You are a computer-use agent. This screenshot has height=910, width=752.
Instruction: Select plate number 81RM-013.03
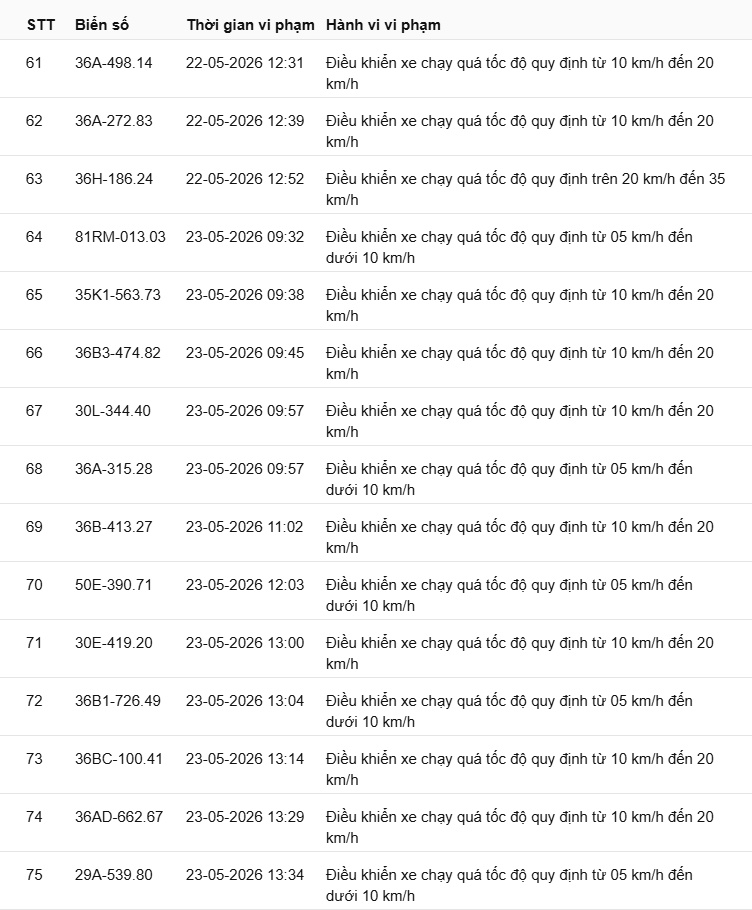pos(120,237)
